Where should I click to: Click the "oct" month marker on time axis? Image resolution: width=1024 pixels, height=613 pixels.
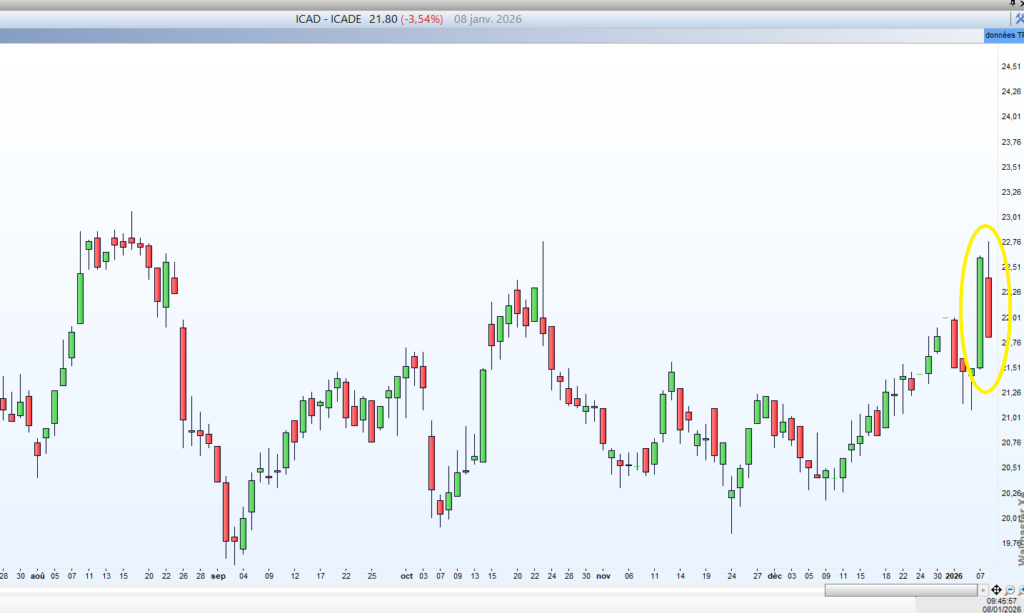[406, 576]
